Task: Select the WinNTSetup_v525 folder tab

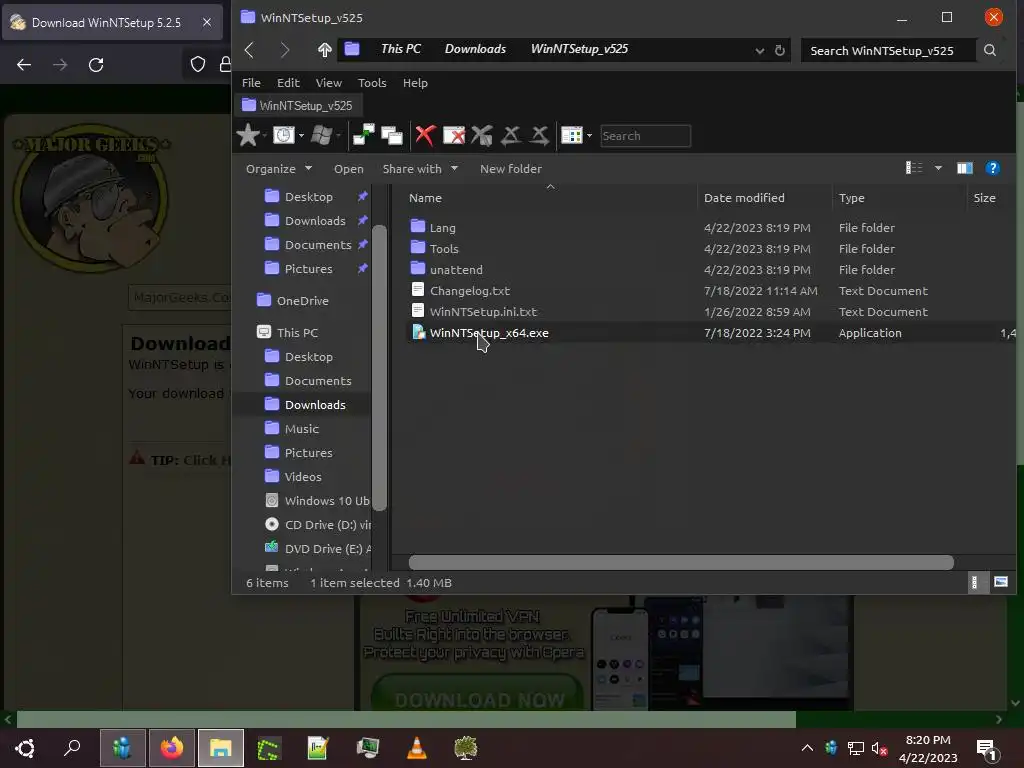Action: click(297, 105)
